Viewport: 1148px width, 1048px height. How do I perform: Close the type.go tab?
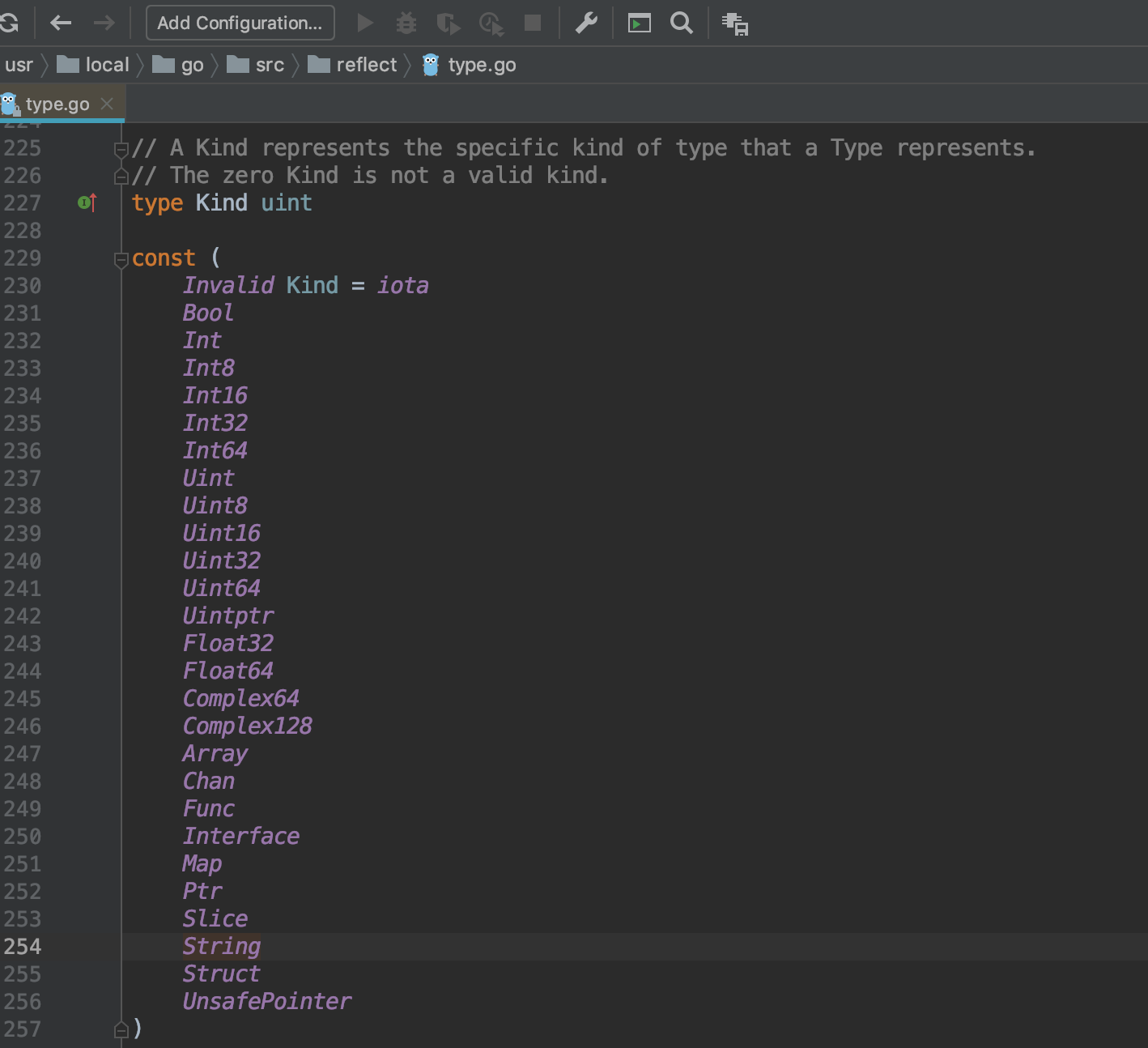pyautogui.click(x=107, y=104)
